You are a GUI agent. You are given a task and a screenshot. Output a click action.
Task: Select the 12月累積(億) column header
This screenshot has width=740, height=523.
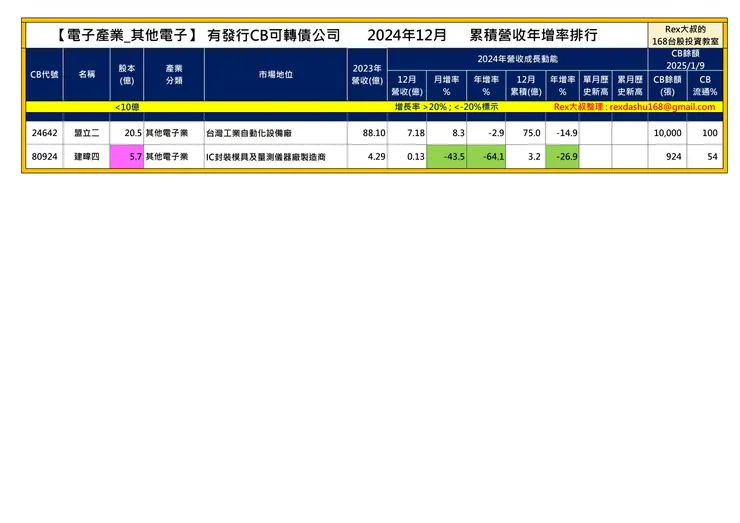click(526, 85)
